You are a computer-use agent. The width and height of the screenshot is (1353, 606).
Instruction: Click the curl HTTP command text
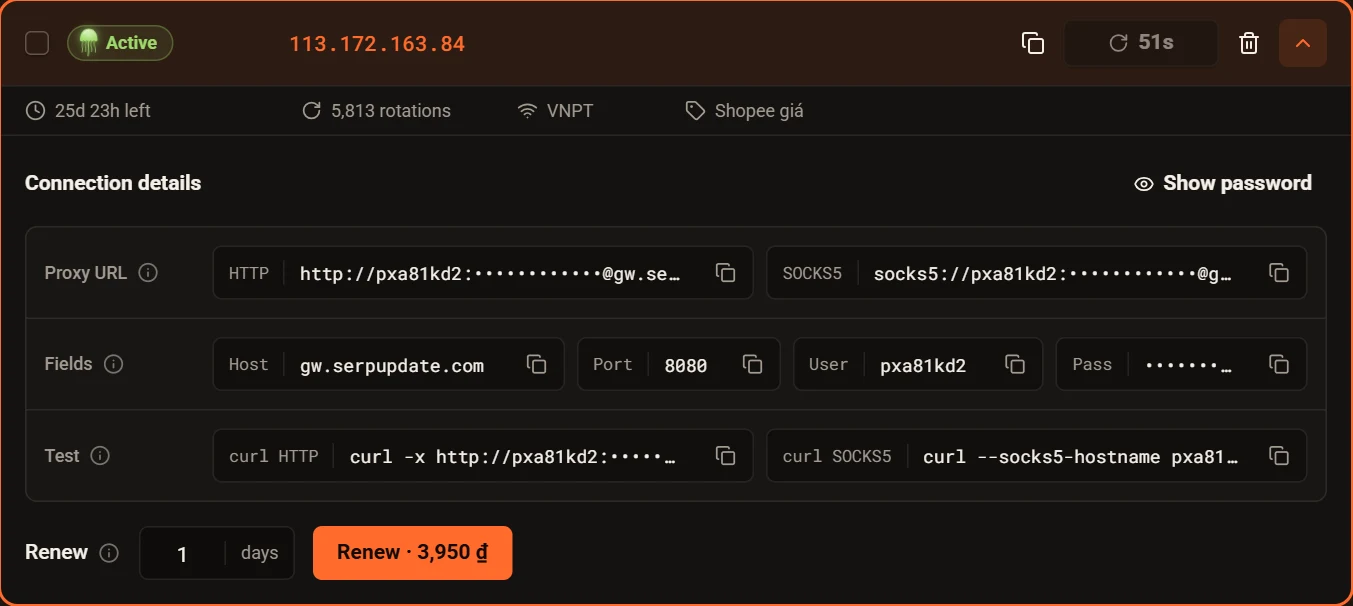click(x=513, y=457)
